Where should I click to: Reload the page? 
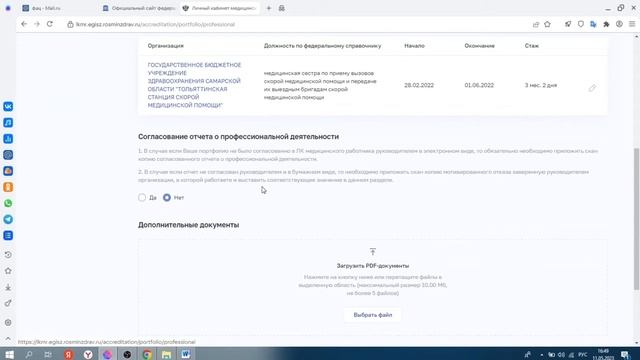coord(50,24)
